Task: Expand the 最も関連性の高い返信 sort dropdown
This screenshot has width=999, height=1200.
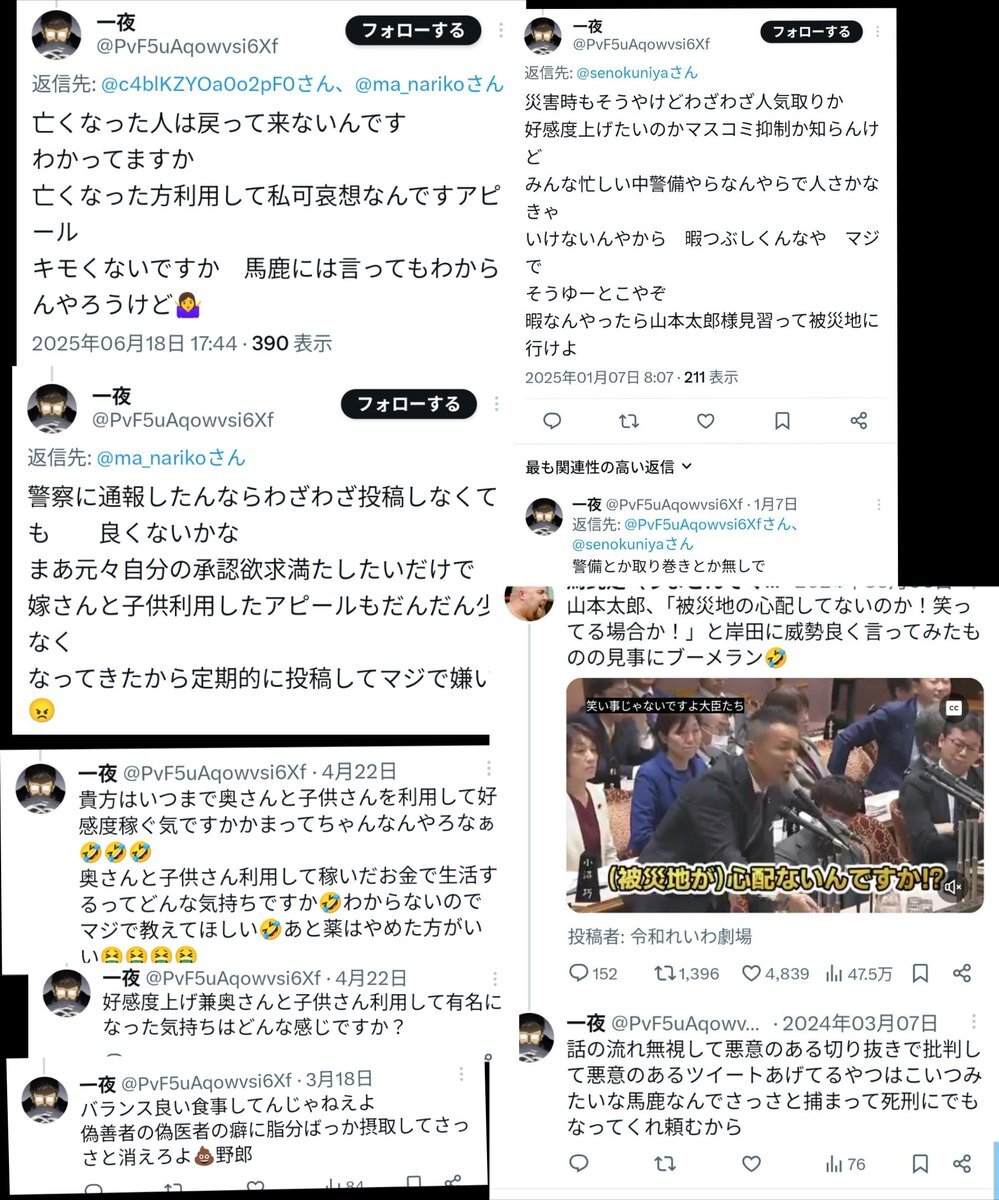Action: click(x=609, y=467)
